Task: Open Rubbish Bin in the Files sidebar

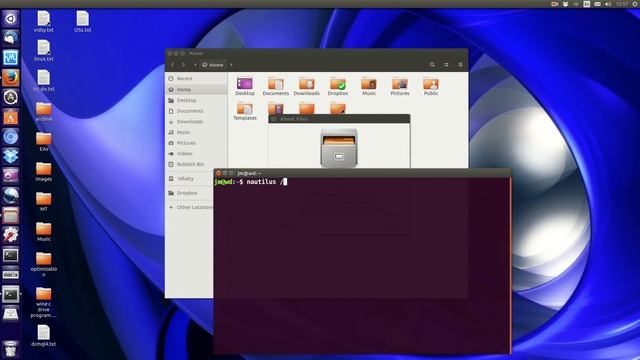Action: pyautogui.click(x=196, y=164)
